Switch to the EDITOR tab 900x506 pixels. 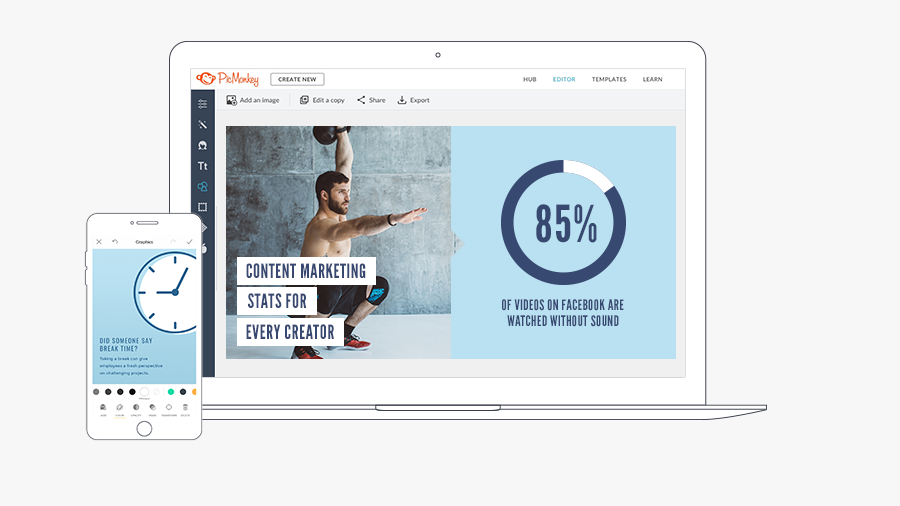[564, 79]
